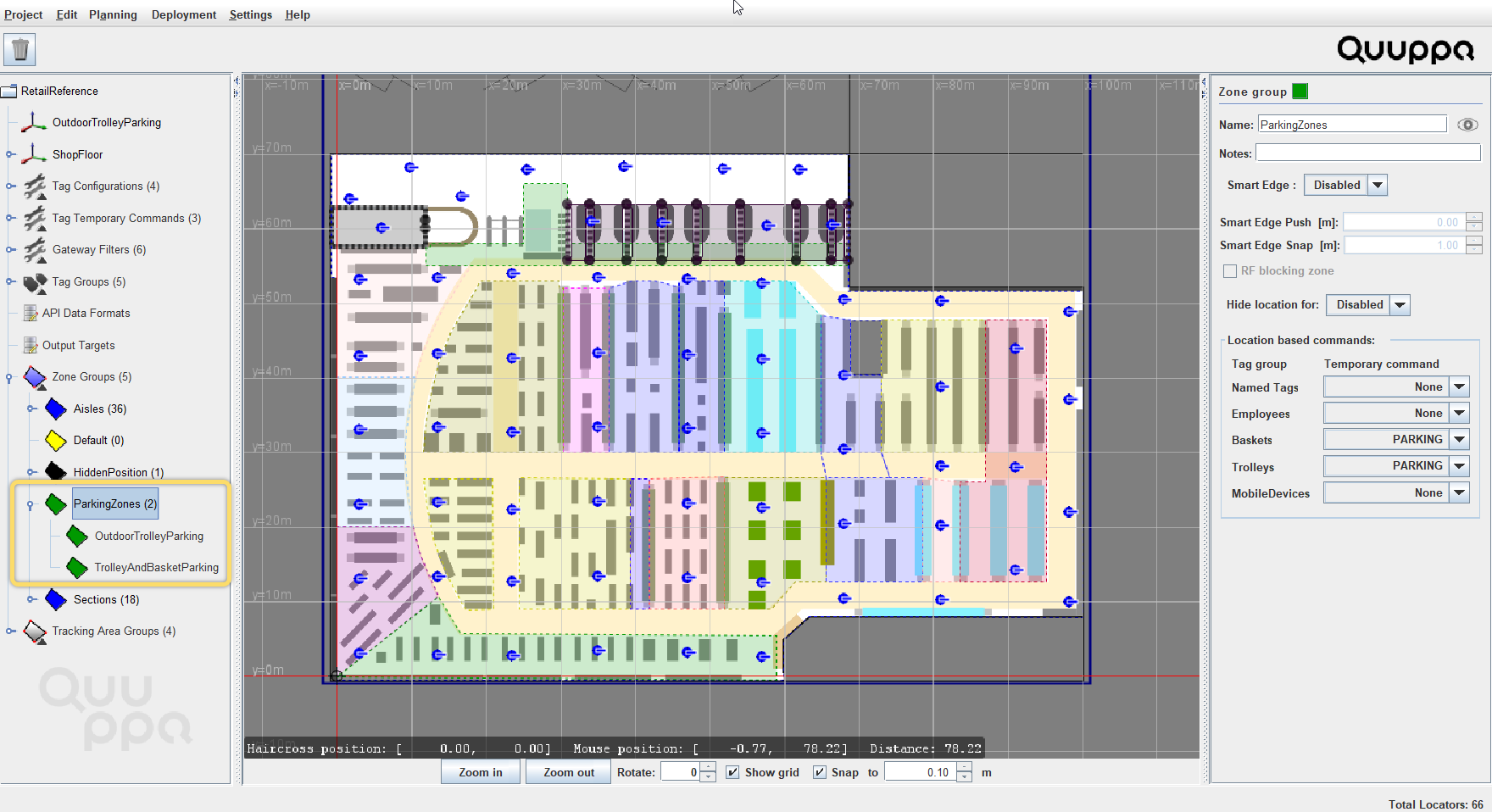Click the Zone Groups folder icon
Viewport: 1492px width, 812px height.
tap(35, 377)
